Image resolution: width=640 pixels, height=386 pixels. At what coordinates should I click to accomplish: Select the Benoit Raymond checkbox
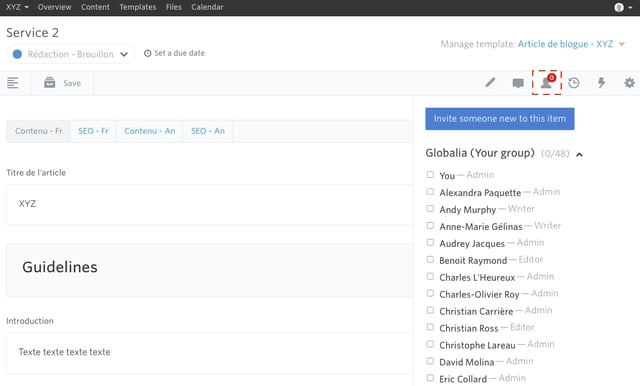(430, 260)
